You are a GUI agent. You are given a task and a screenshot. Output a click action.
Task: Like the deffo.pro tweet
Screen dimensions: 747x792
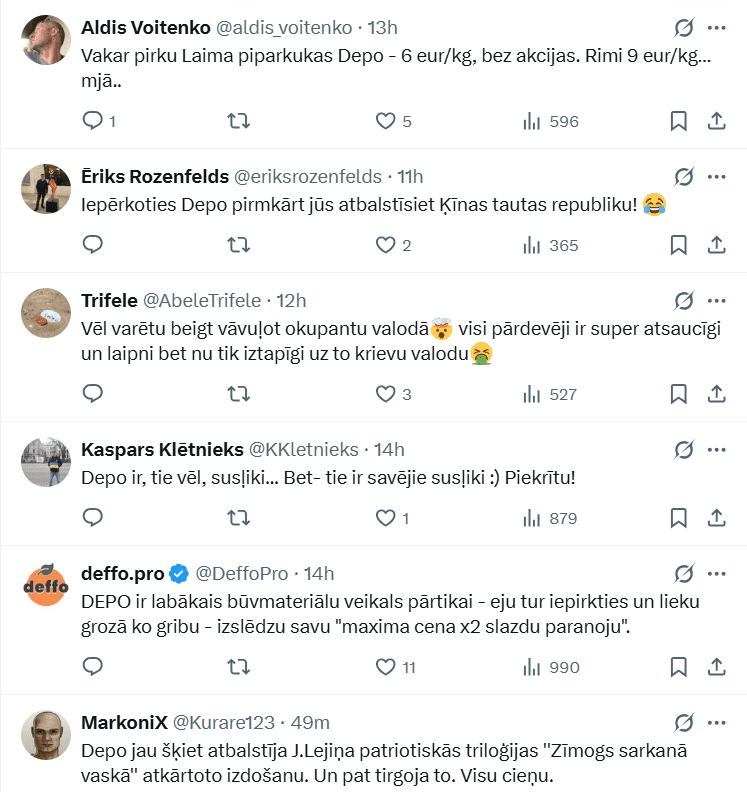click(x=386, y=666)
